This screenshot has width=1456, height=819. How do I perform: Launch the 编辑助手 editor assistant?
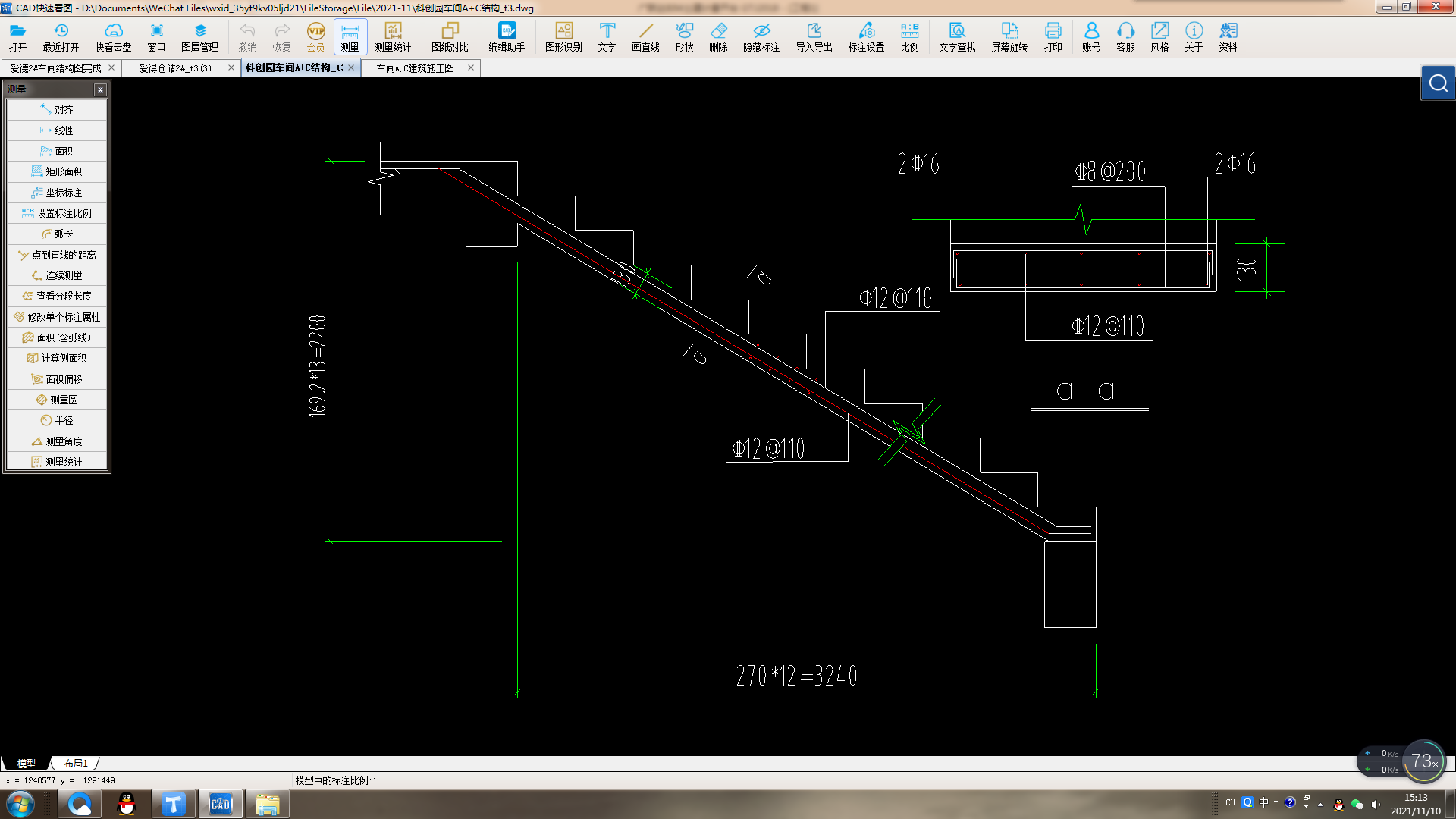(507, 37)
